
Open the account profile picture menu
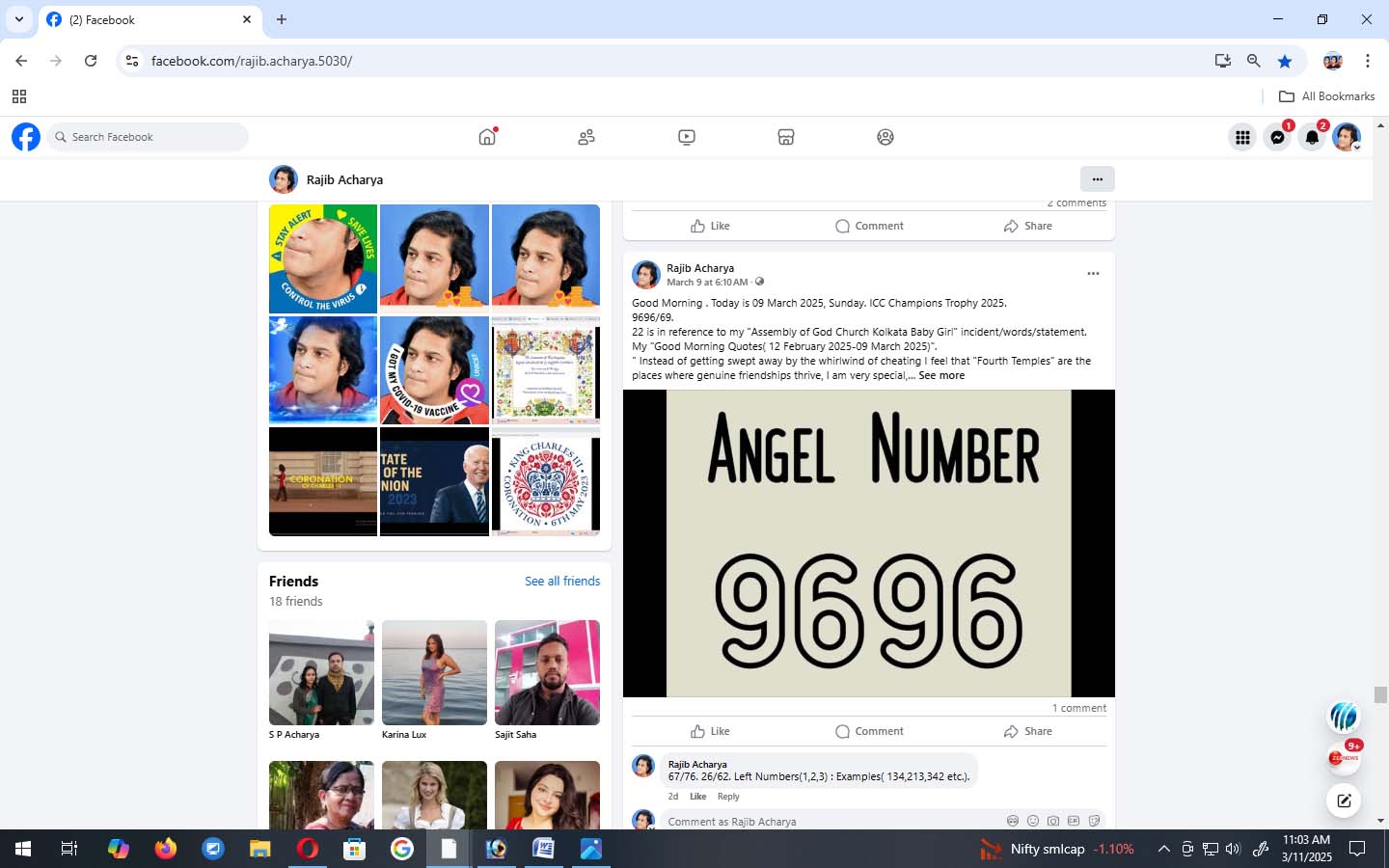pyautogui.click(x=1347, y=137)
